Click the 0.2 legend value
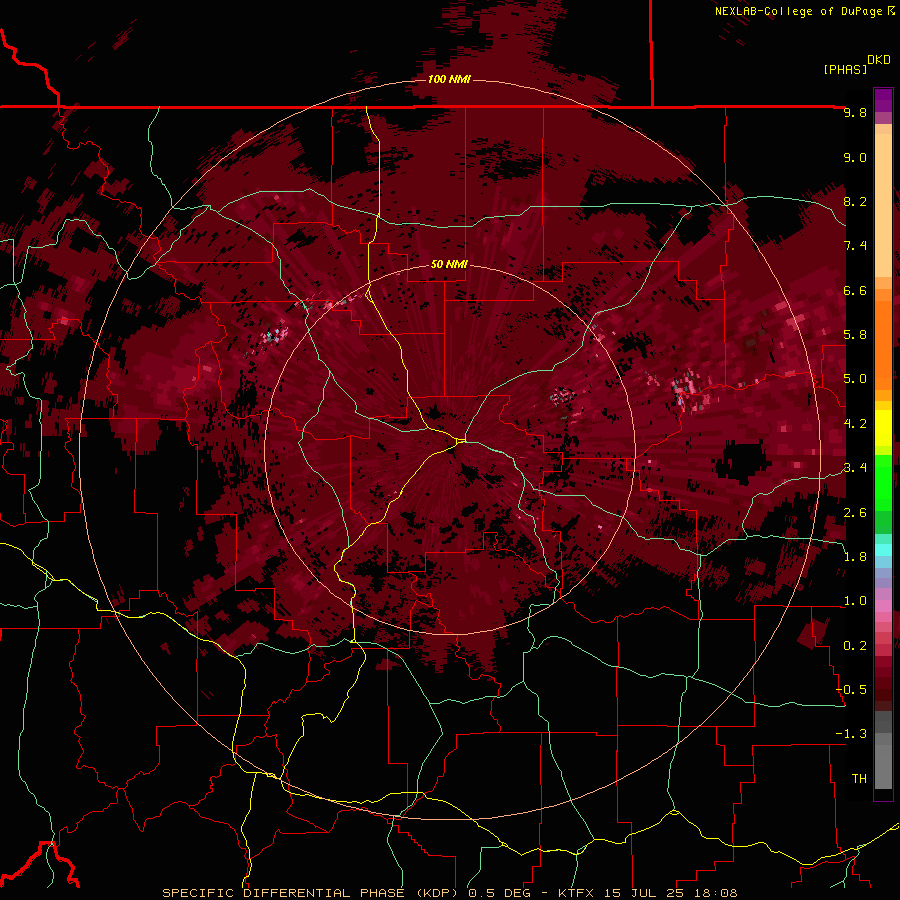Image resolution: width=900 pixels, height=900 pixels. [x=855, y=646]
